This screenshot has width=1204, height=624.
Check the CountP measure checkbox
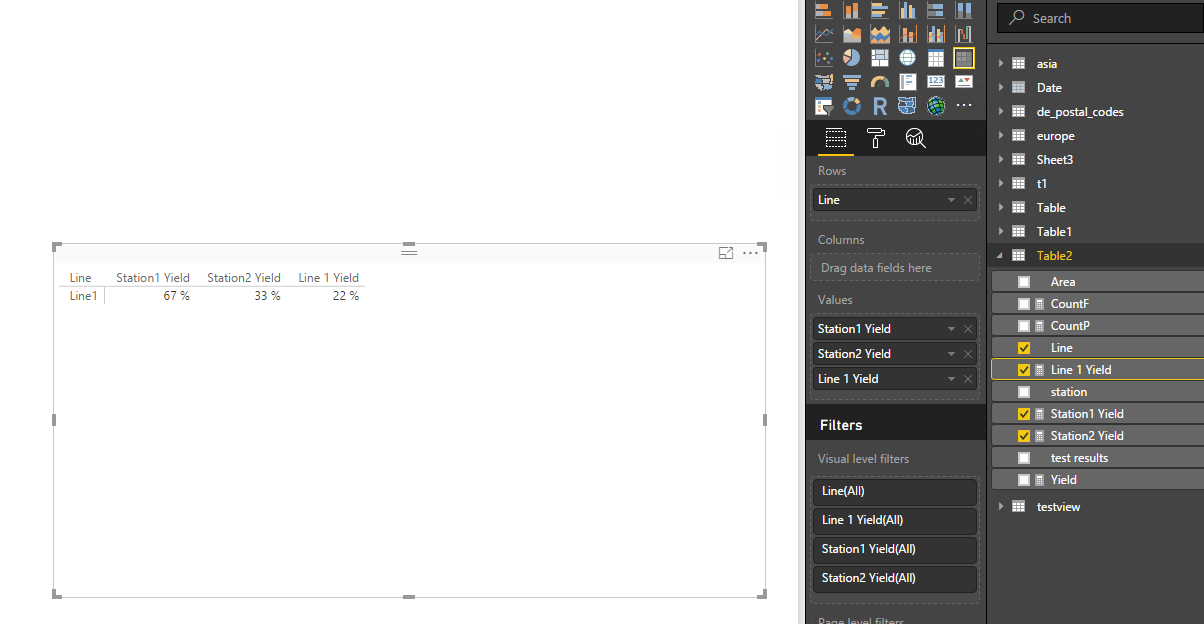tap(1024, 326)
